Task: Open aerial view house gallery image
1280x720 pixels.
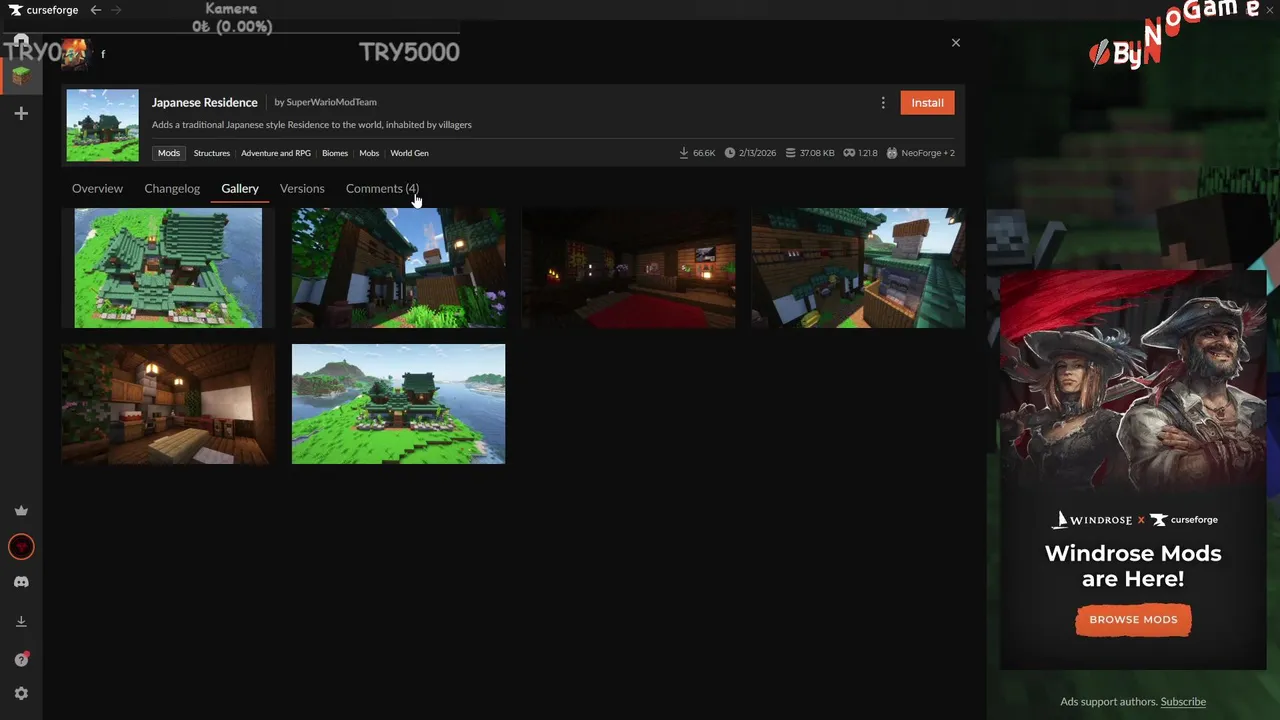Action: pyautogui.click(x=168, y=268)
